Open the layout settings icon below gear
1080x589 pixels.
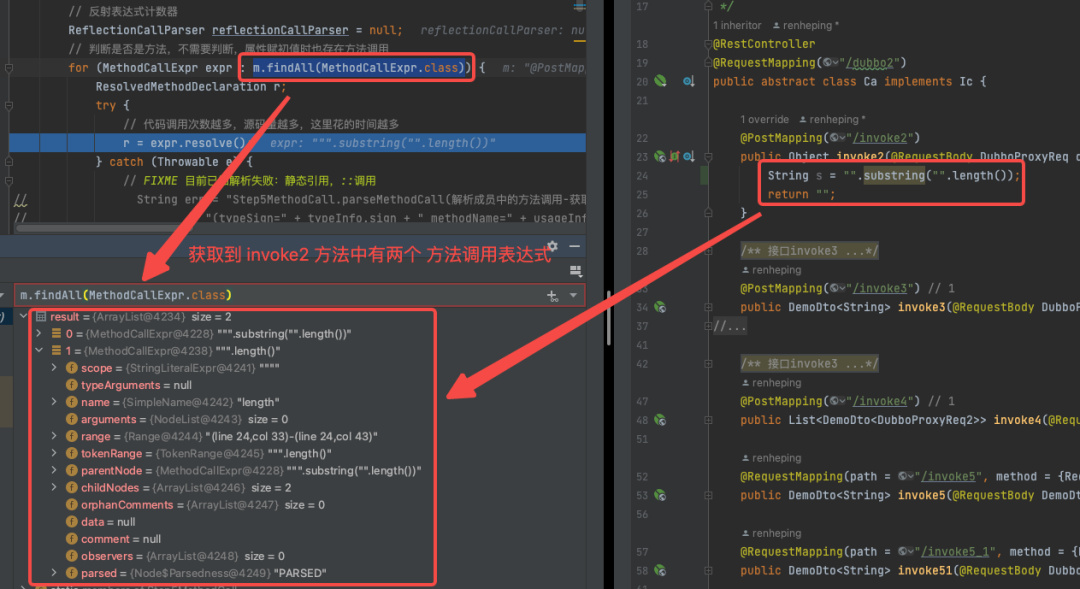click(576, 271)
